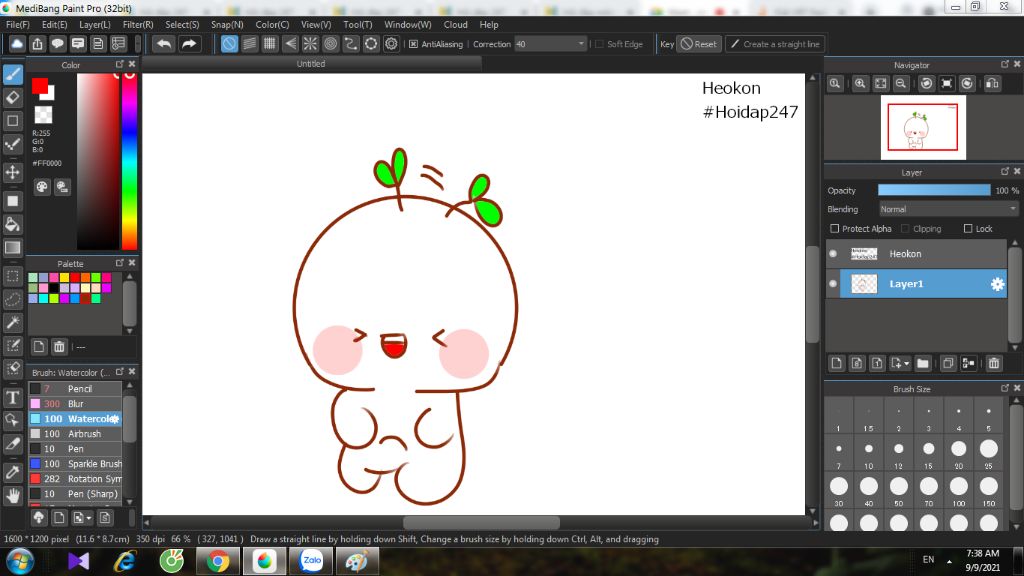Detach the Color panel
The image size is (1024, 576).
(120, 64)
